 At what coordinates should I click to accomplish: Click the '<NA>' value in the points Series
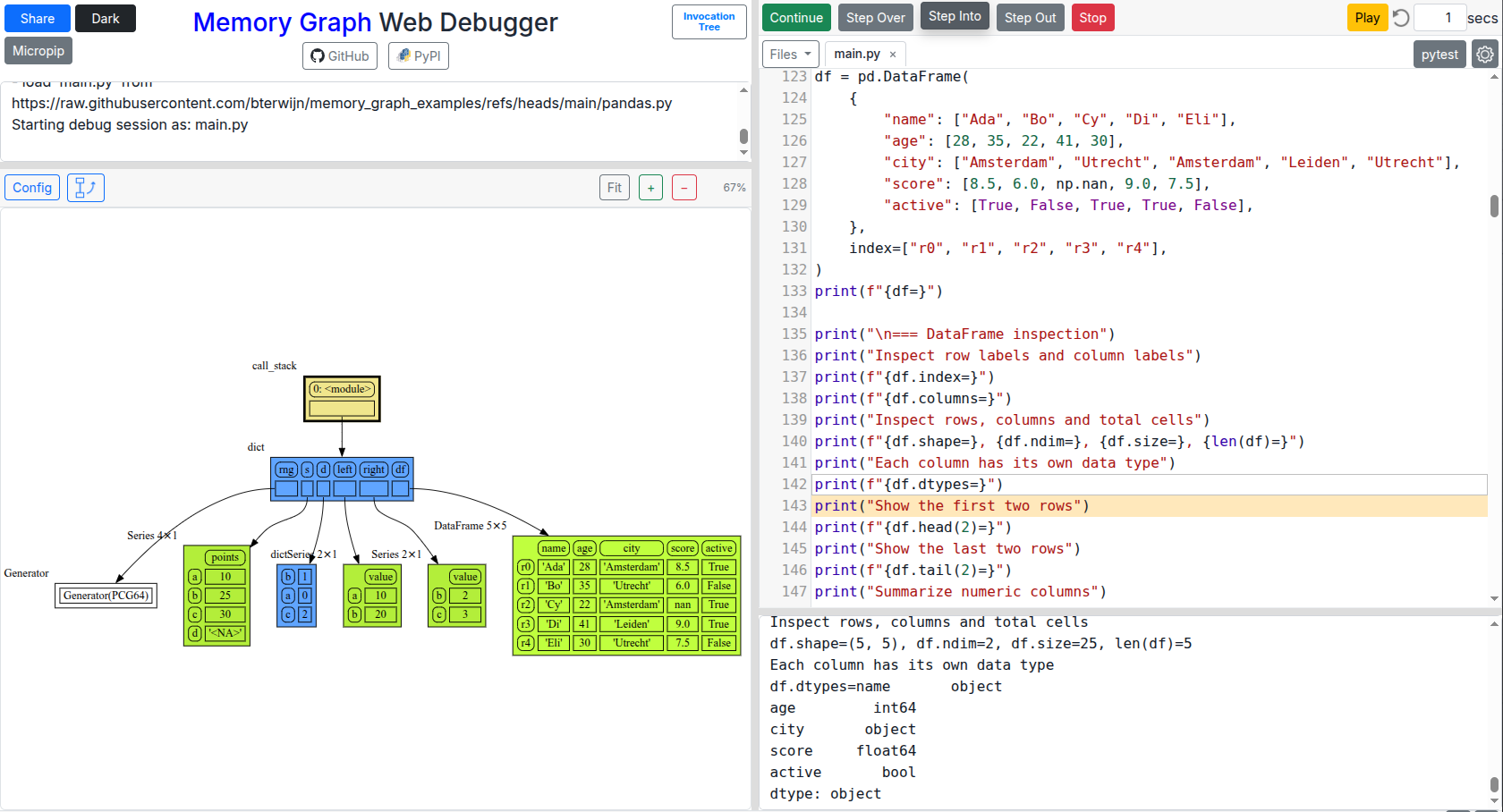tap(225, 633)
